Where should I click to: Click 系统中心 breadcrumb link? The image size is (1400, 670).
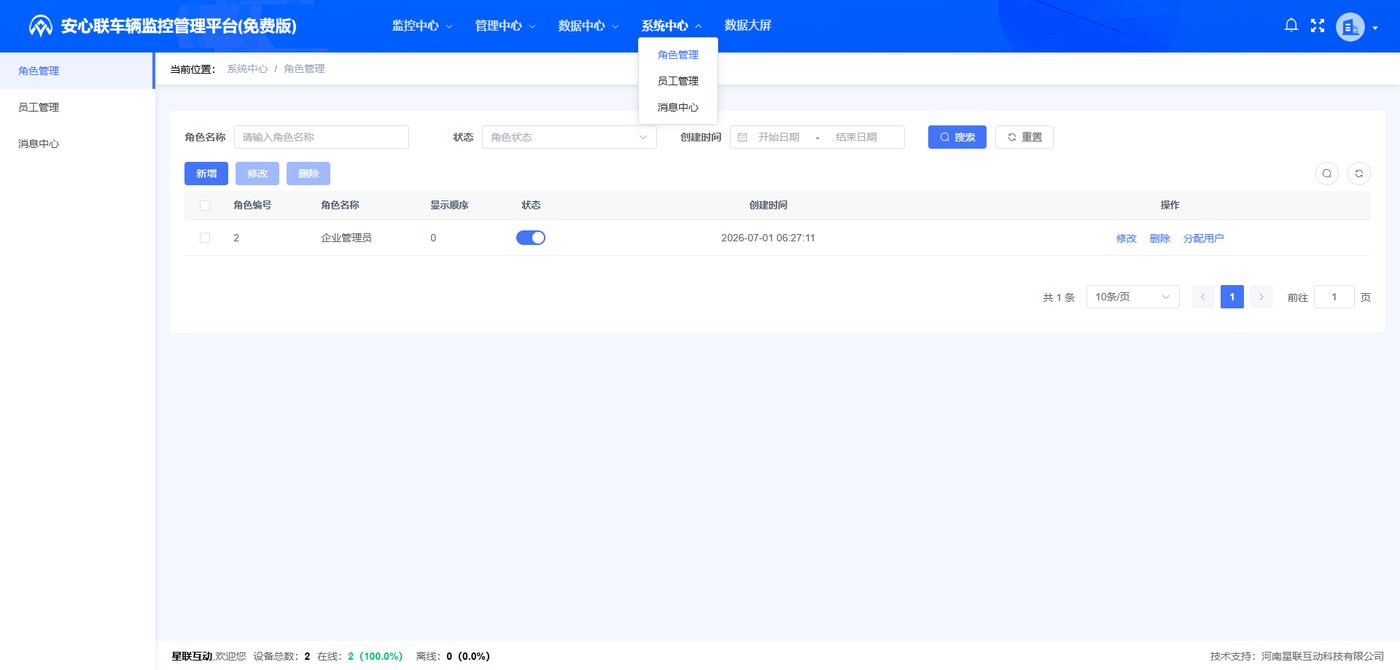click(x=247, y=69)
